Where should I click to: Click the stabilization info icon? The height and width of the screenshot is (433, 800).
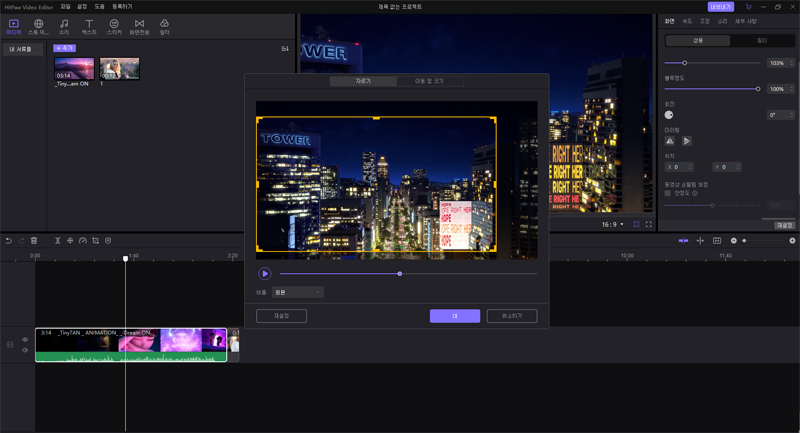pyautogui.click(x=695, y=193)
